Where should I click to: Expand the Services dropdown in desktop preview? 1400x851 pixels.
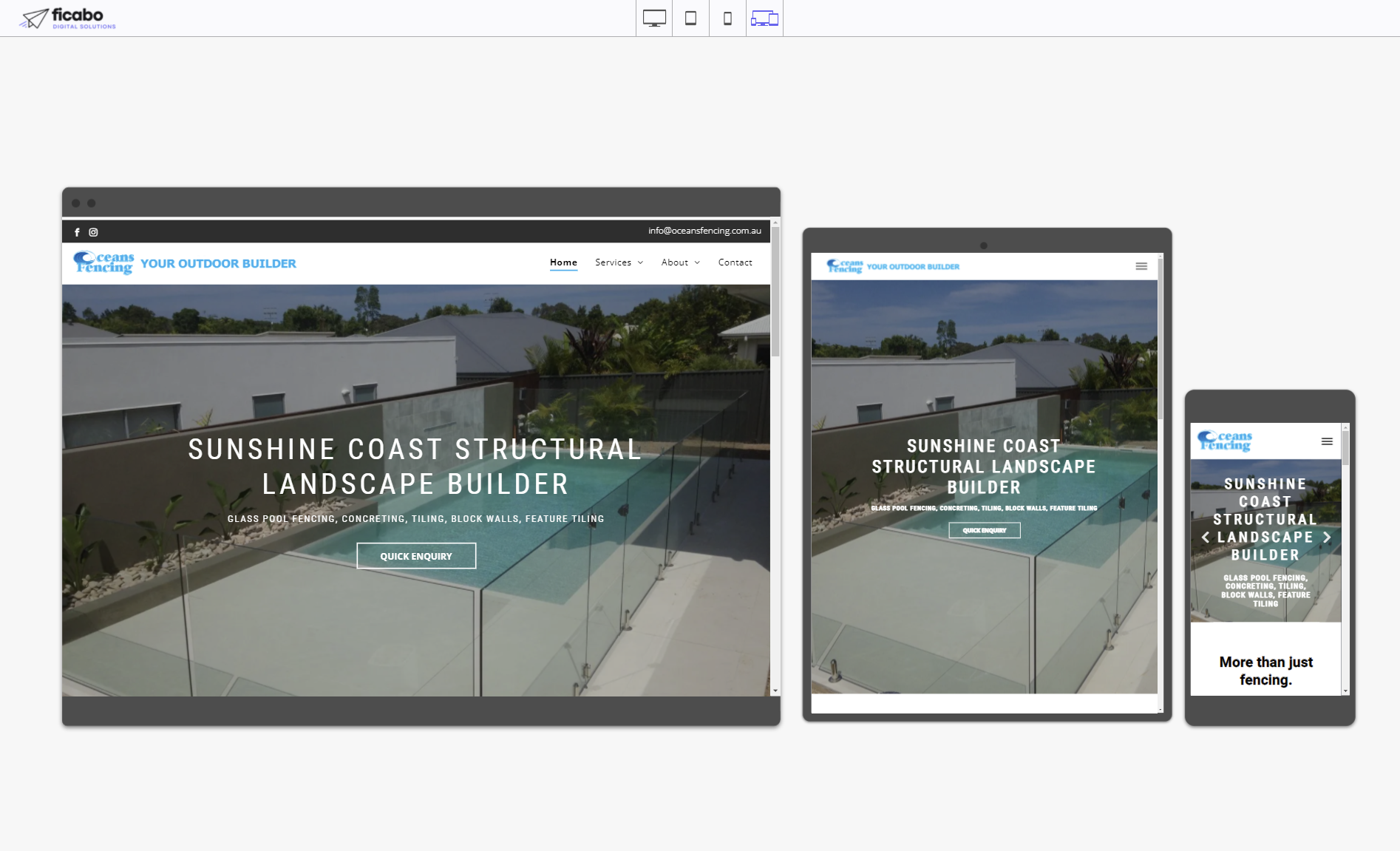coord(619,262)
